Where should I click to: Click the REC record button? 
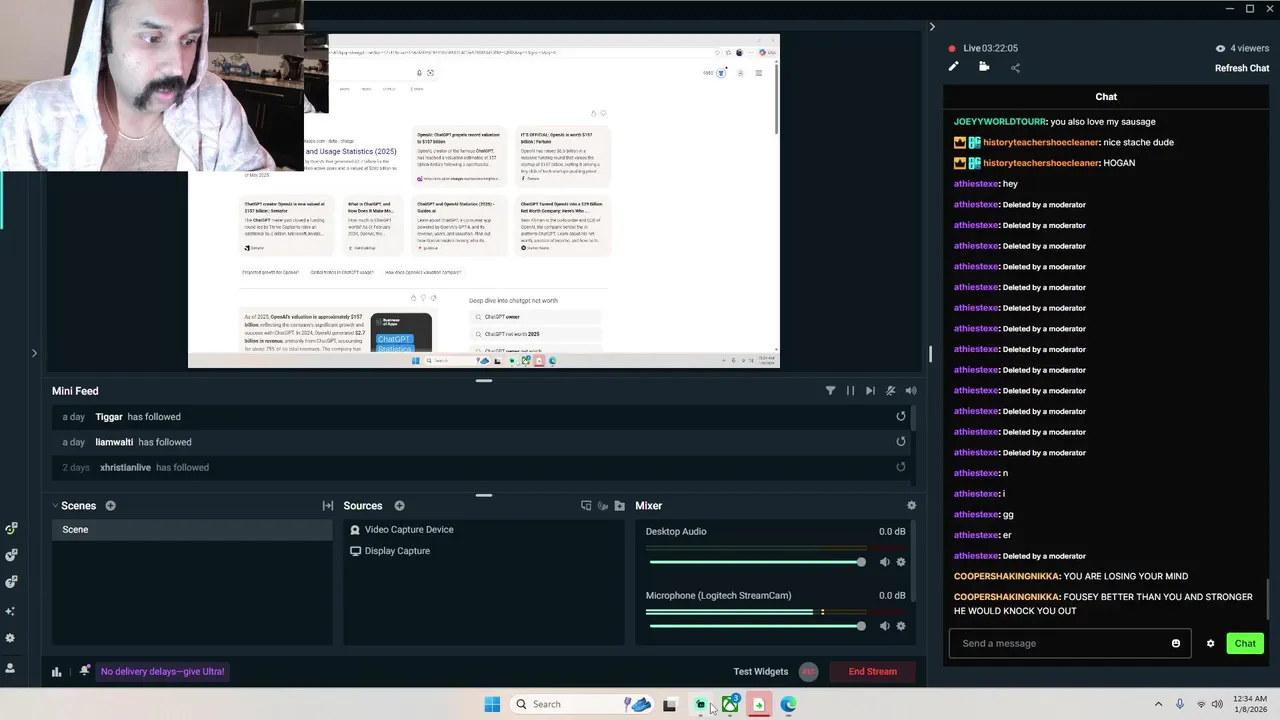[x=808, y=671]
